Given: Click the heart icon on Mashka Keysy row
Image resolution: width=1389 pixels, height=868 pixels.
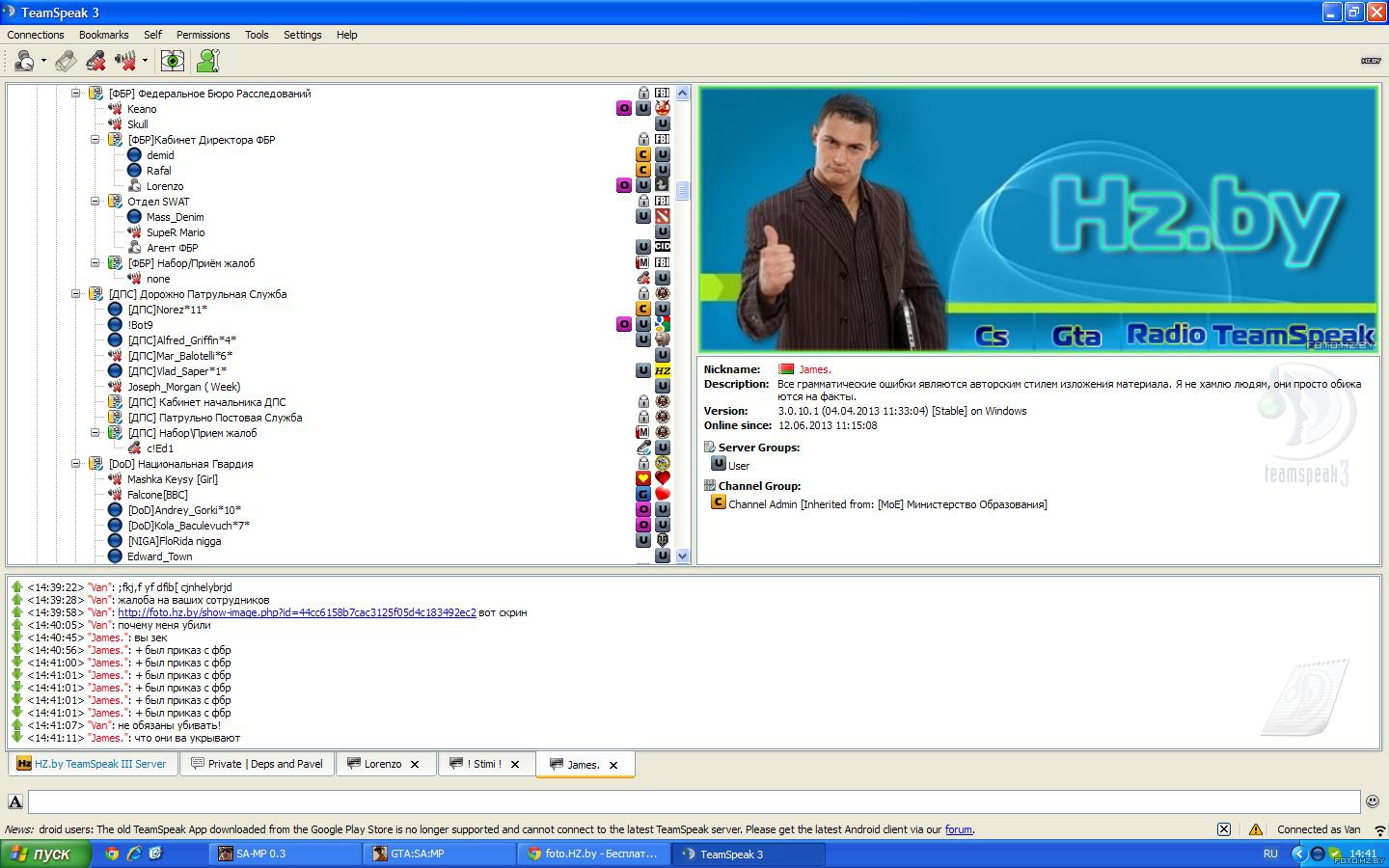Looking at the screenshot, I should click(x=663, y=478).
